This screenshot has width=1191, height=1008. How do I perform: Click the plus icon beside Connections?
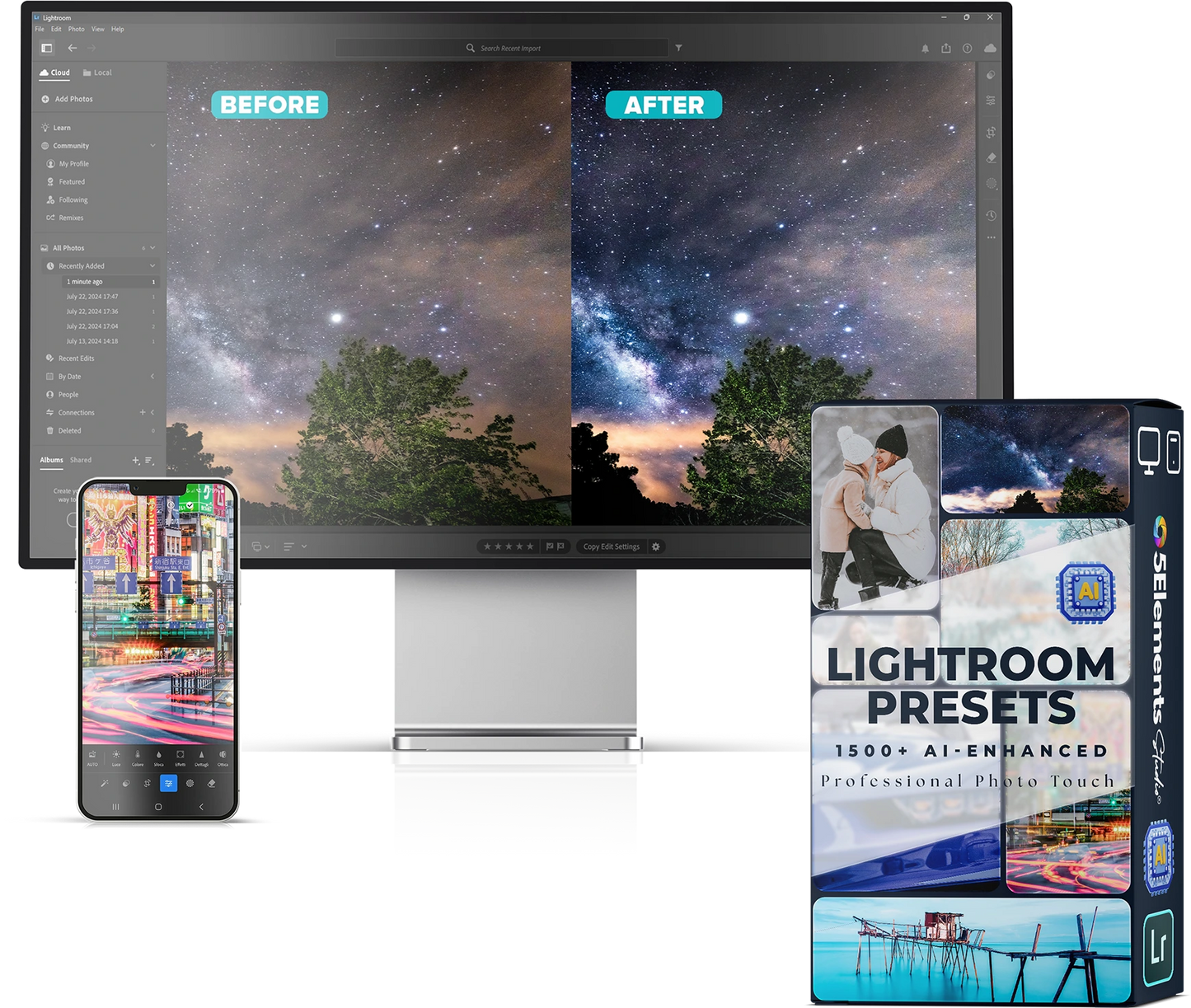pyautogui.click(x=142, y=412)
